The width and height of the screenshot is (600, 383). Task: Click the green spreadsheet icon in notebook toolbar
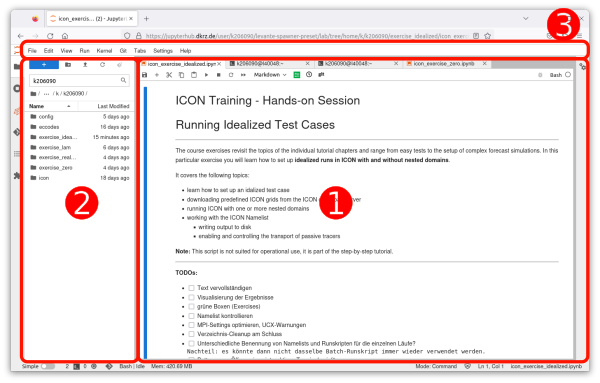click(x=297, y=75)
